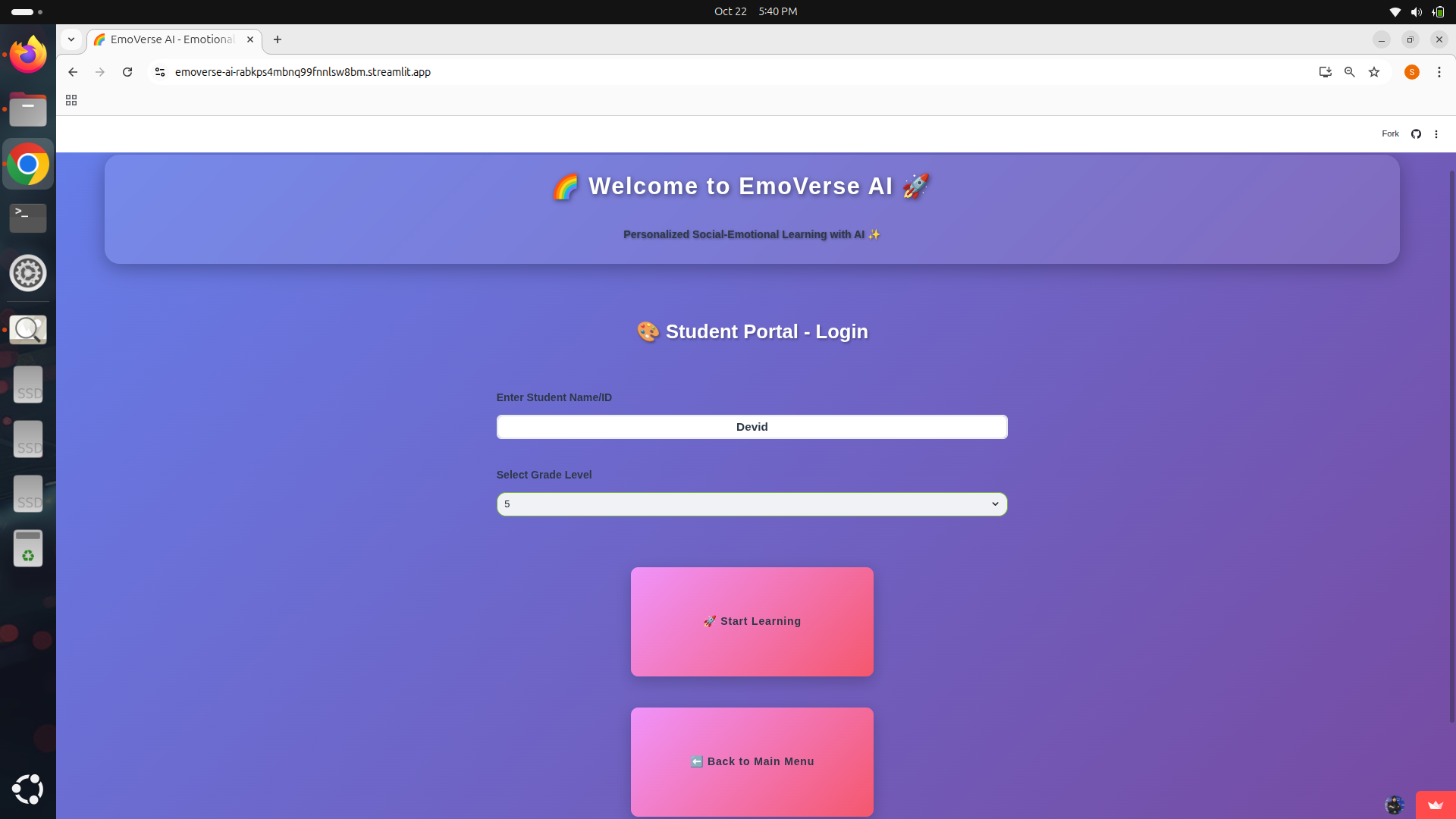Click the Student Name/ID input field
This screenshot has height=819, width=1456.
pos(752,427)
